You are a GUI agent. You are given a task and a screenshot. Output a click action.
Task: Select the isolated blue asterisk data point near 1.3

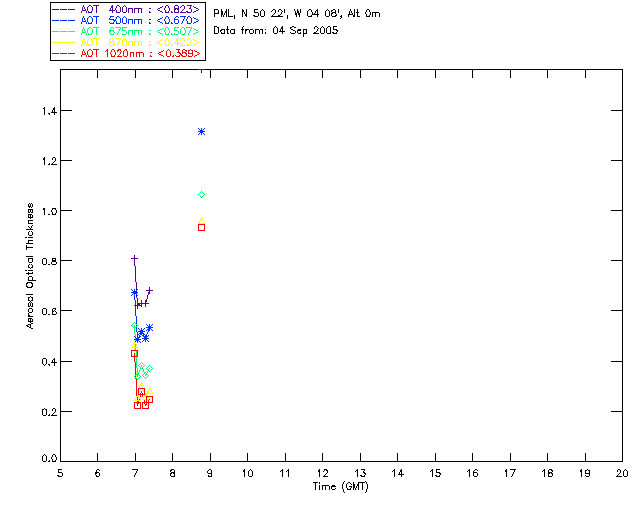pyautogui.click(x=201, y=131)
